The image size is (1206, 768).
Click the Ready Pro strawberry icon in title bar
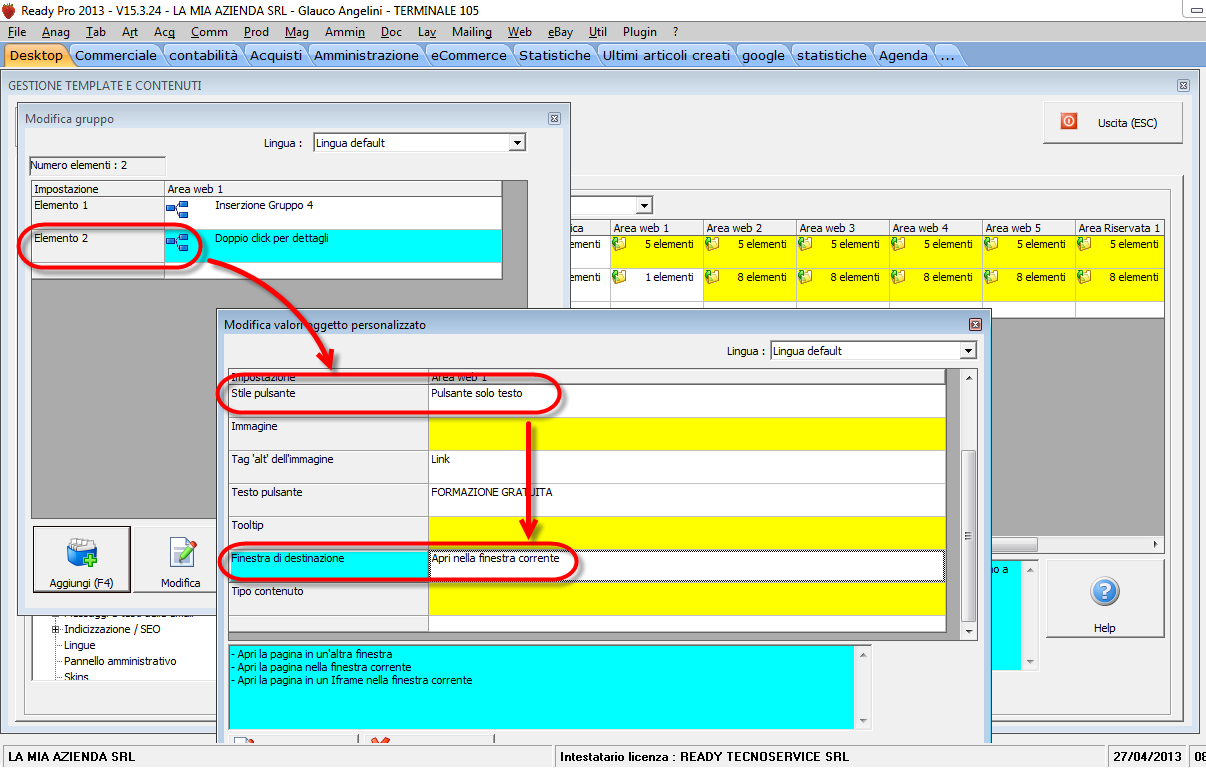pyautogui.click(x=9, y=10)
